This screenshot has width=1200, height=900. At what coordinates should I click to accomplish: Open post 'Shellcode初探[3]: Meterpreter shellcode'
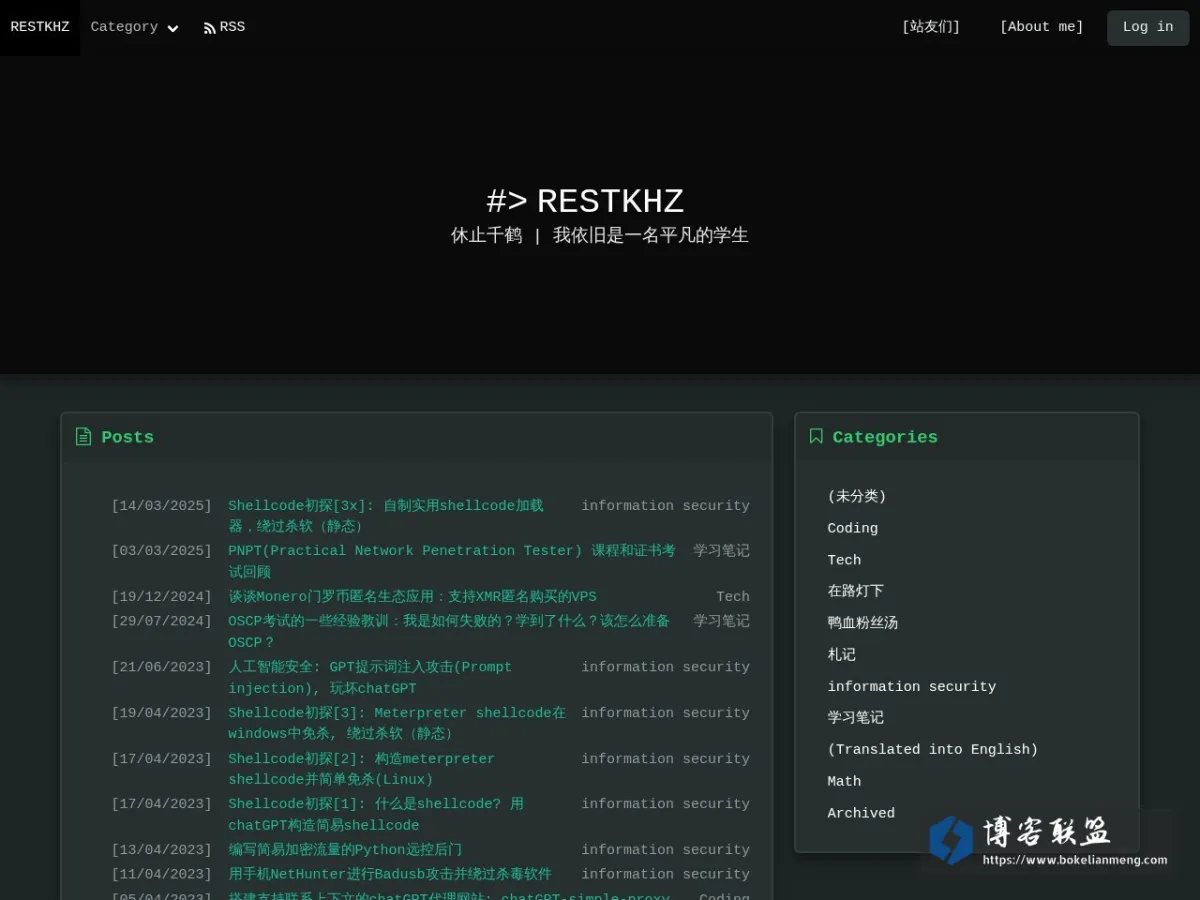pos(397,723)
